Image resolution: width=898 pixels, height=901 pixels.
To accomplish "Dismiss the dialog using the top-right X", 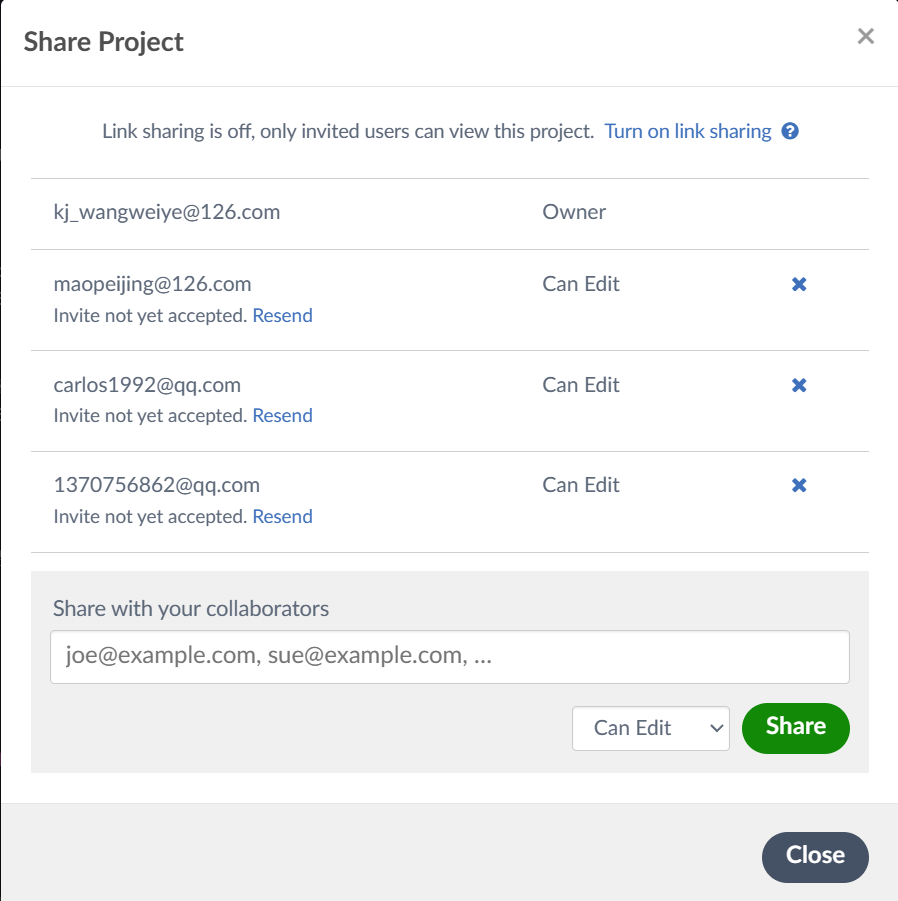I will [x=866, y=37].
